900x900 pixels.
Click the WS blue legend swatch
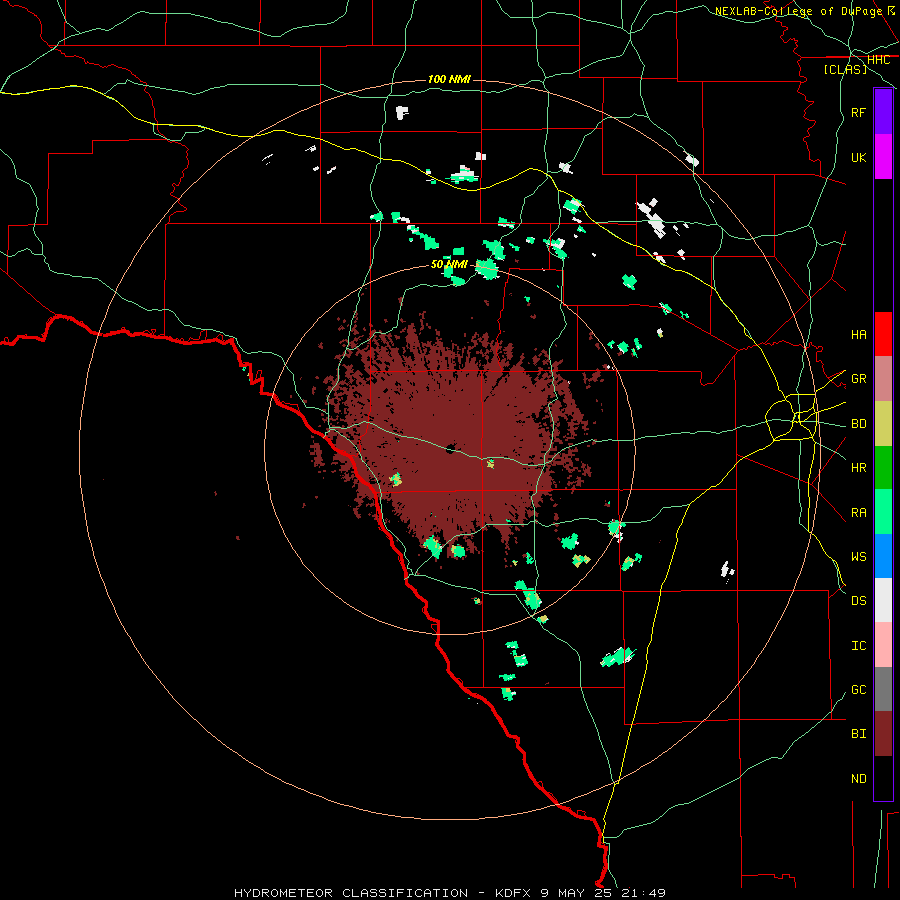coord(883,556)
